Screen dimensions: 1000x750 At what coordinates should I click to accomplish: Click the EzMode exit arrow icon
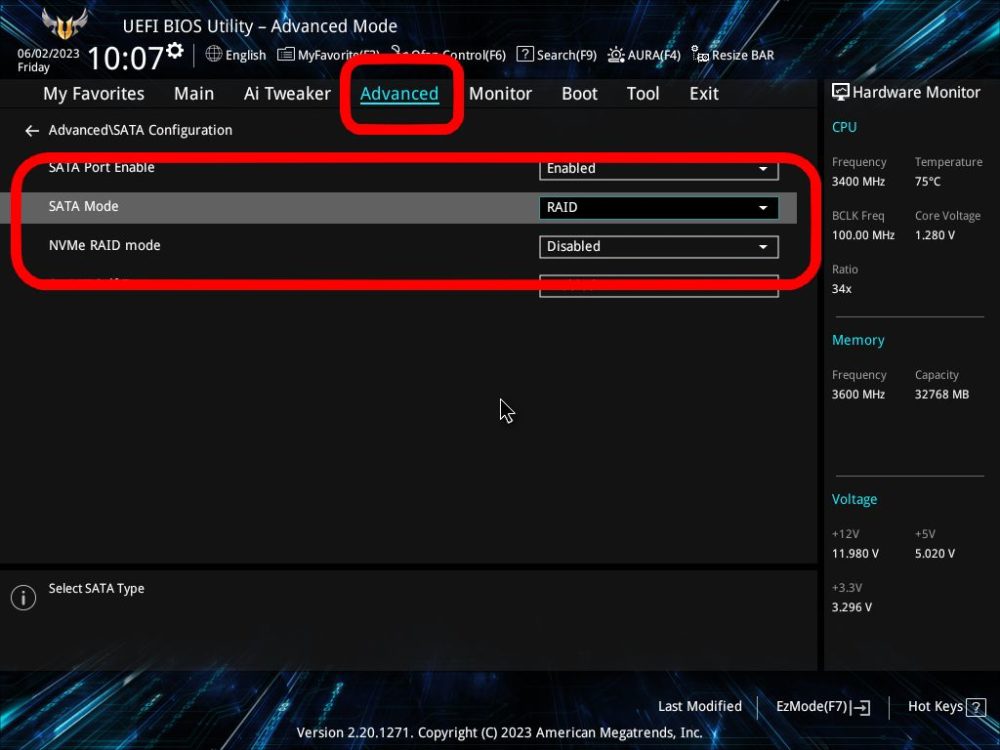[860, 707]
